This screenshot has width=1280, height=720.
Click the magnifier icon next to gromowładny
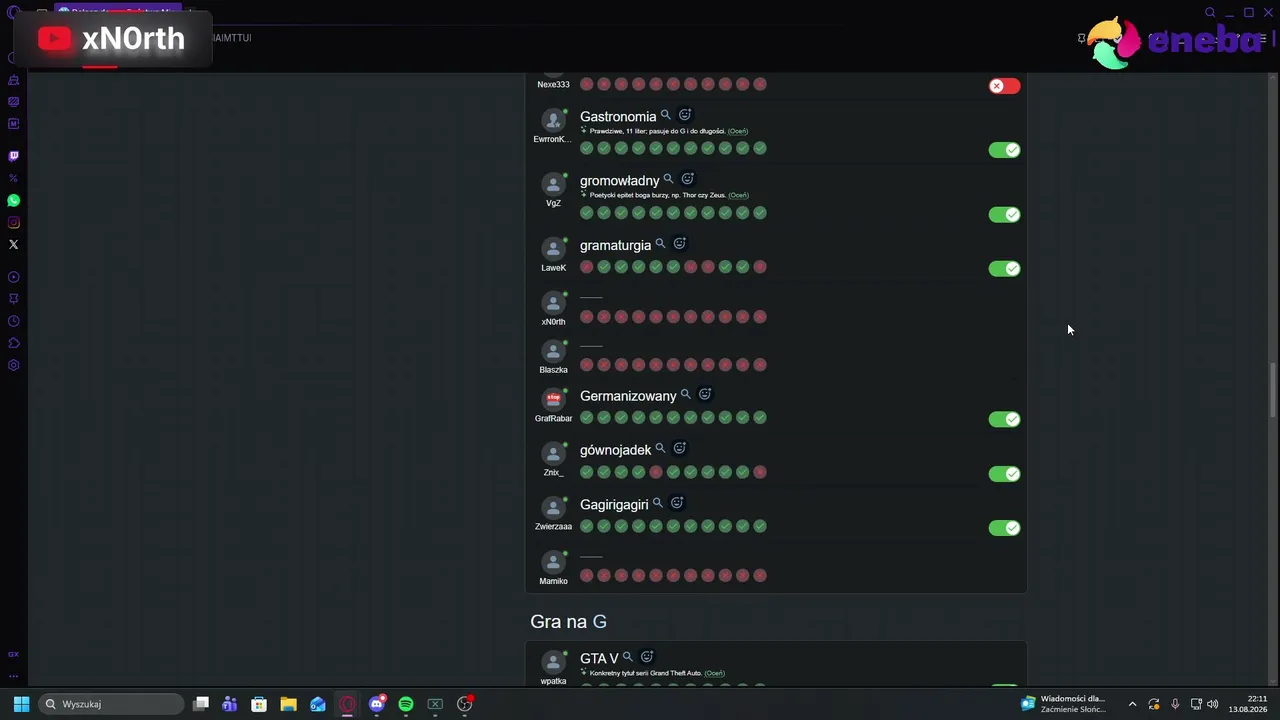(x=669, y=180)
